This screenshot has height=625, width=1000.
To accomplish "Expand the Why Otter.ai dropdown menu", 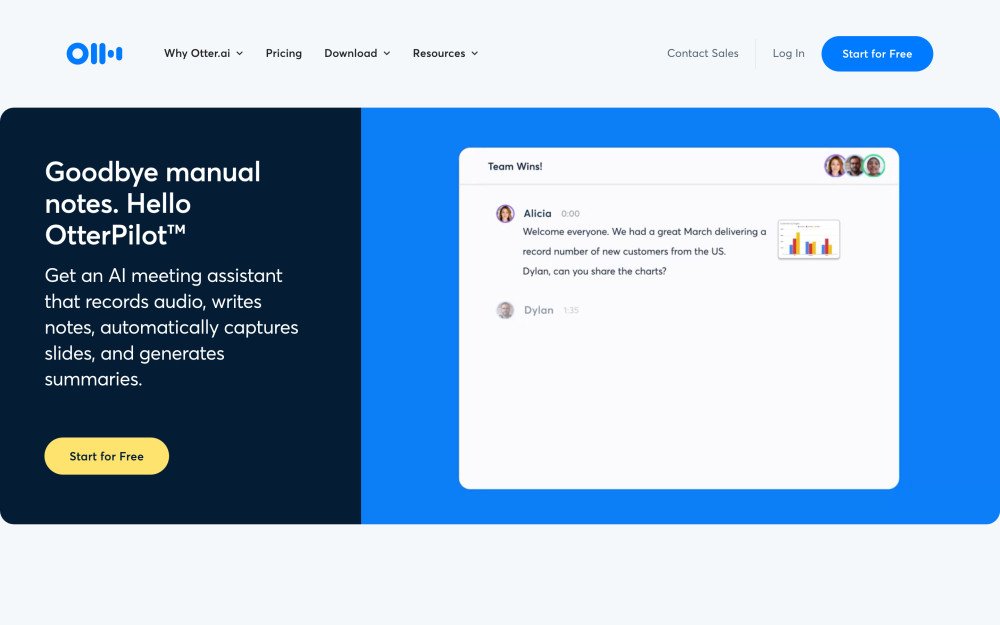I will point(203,54).
